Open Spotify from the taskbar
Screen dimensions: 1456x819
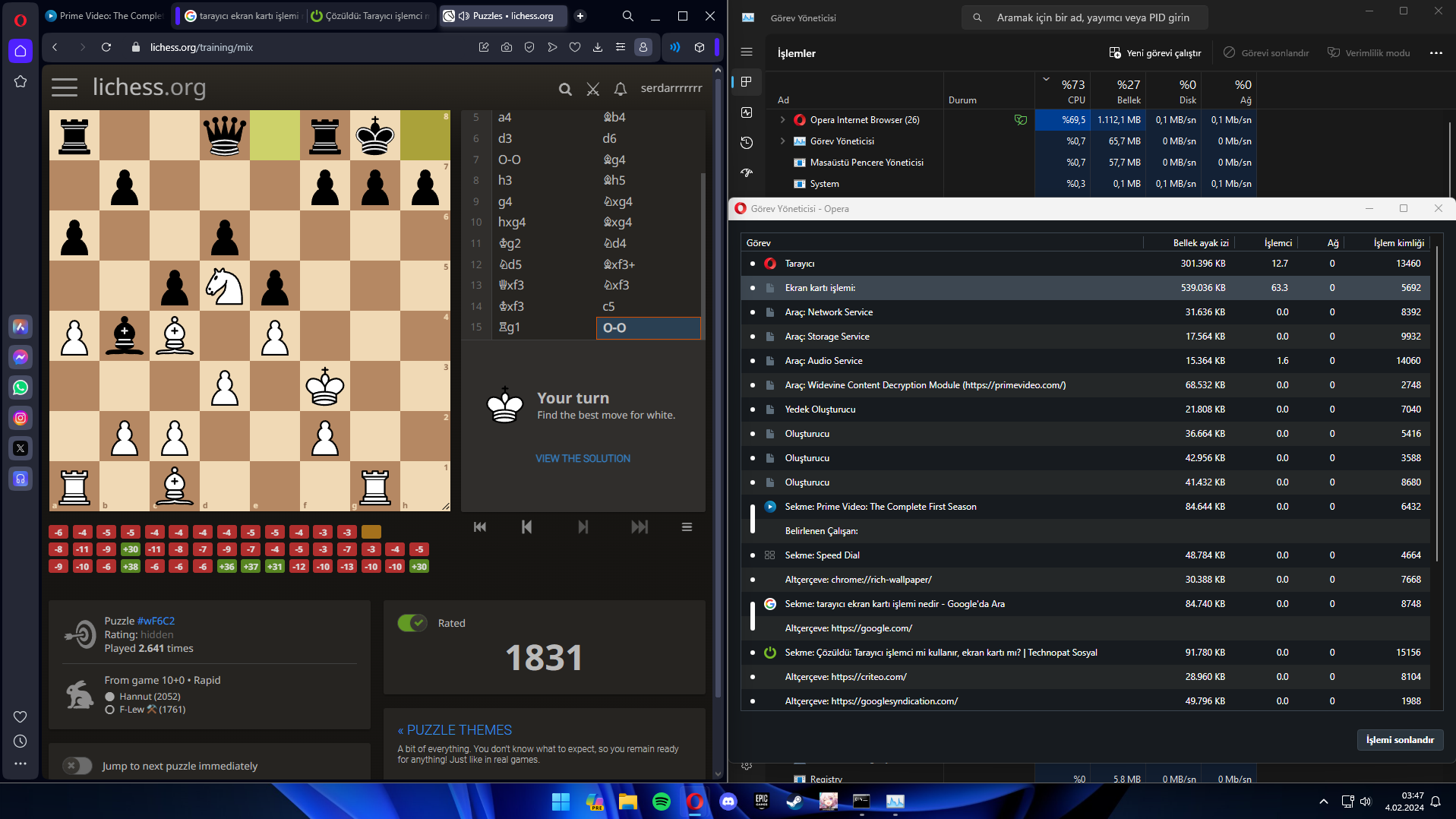click(662, 802)
